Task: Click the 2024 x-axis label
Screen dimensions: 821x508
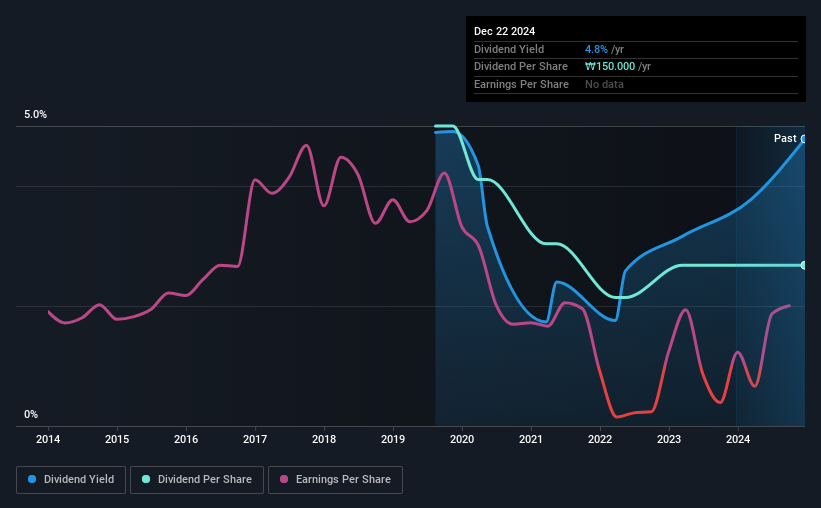Action: 738,439
